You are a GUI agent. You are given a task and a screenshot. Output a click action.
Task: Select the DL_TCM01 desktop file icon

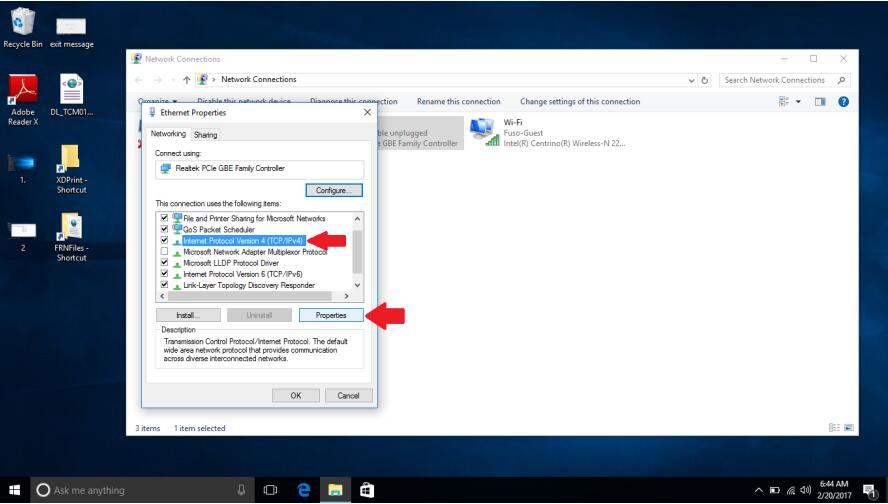[71, 95]
